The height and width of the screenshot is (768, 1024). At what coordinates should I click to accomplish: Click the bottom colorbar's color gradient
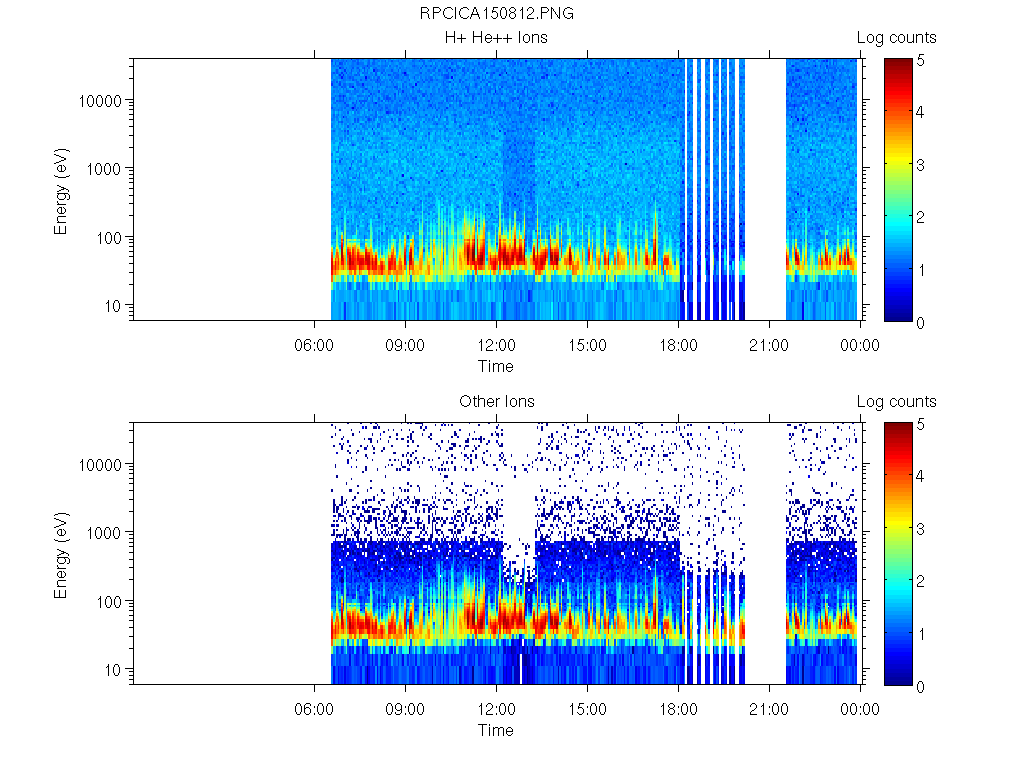click(x=898, y=554)
